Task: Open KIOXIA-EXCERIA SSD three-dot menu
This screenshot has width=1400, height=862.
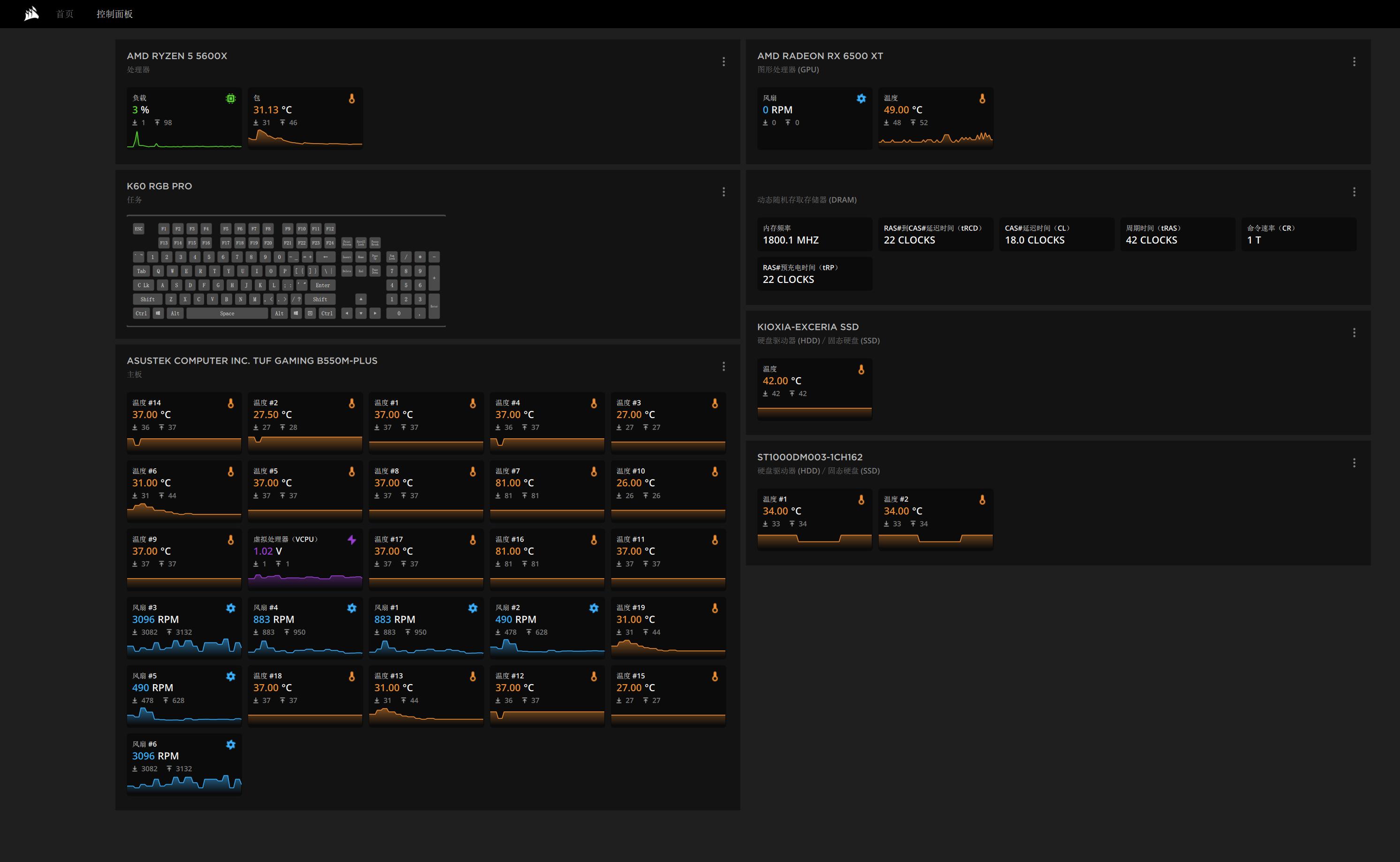Action: (x=1354, y=332)
